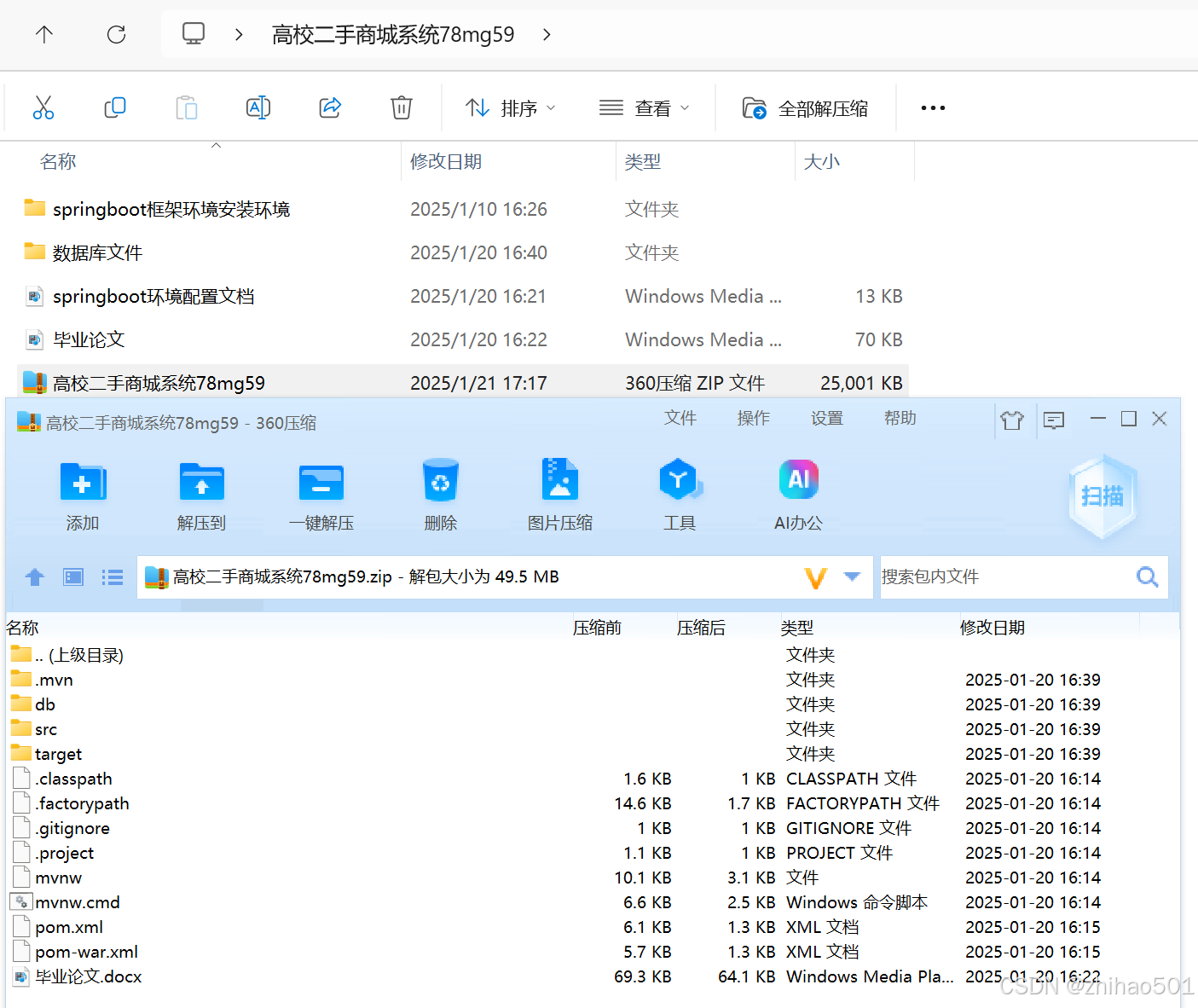Select the 高校二手商城系统78mg59 ZIP file row
This screenshot has height=1008, width=1198.
tap(463, 383)
